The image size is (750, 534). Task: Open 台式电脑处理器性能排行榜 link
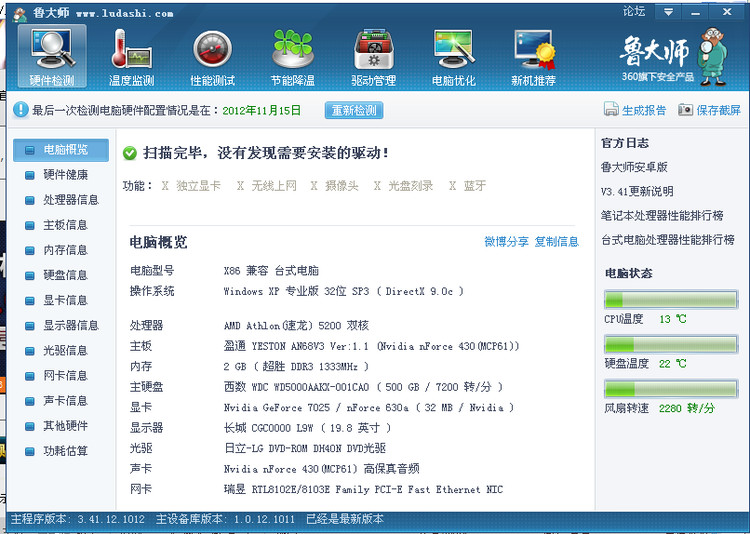click(x=668, y=240)
